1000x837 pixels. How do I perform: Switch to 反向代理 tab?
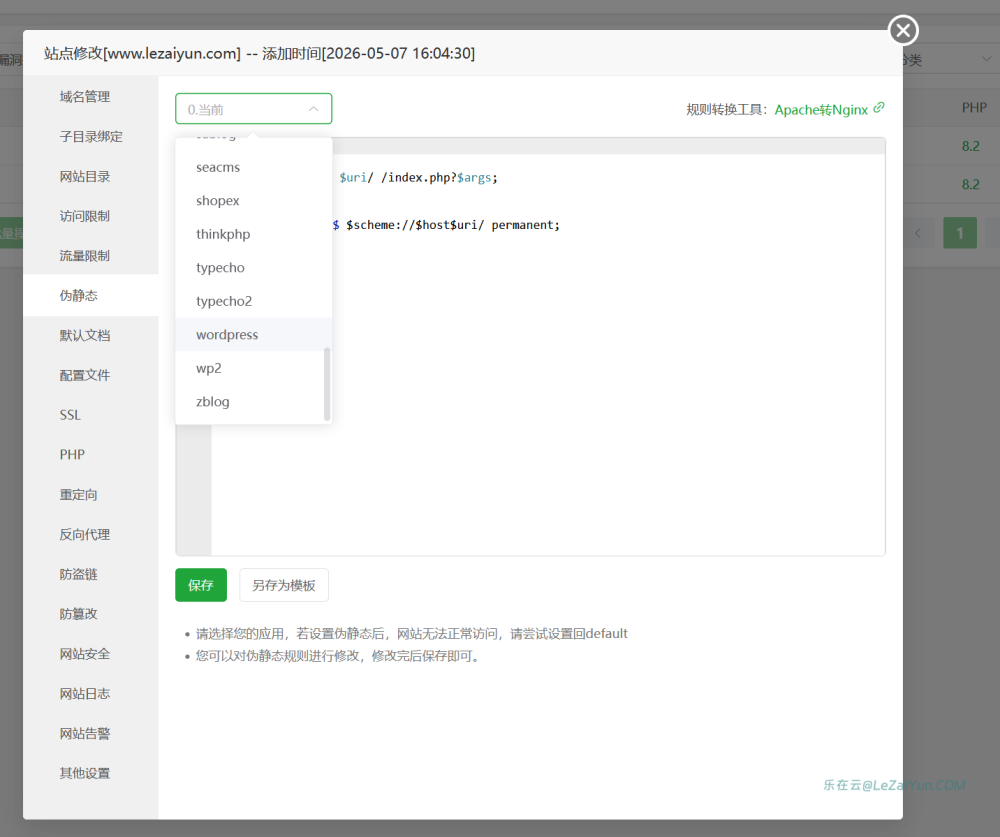coord(91,535)
